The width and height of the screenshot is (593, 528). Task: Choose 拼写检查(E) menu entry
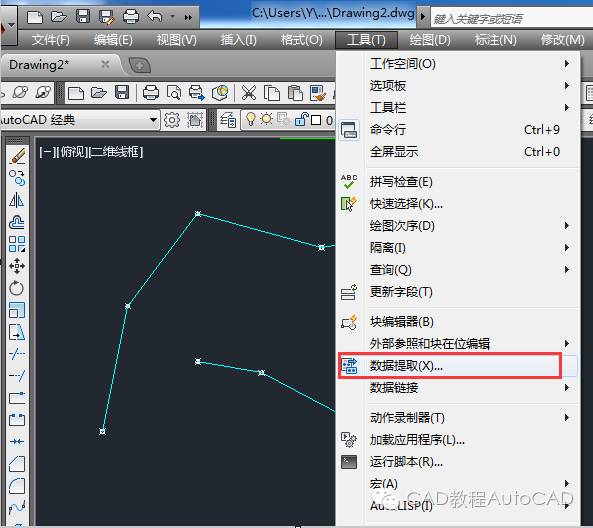[458, 182]
